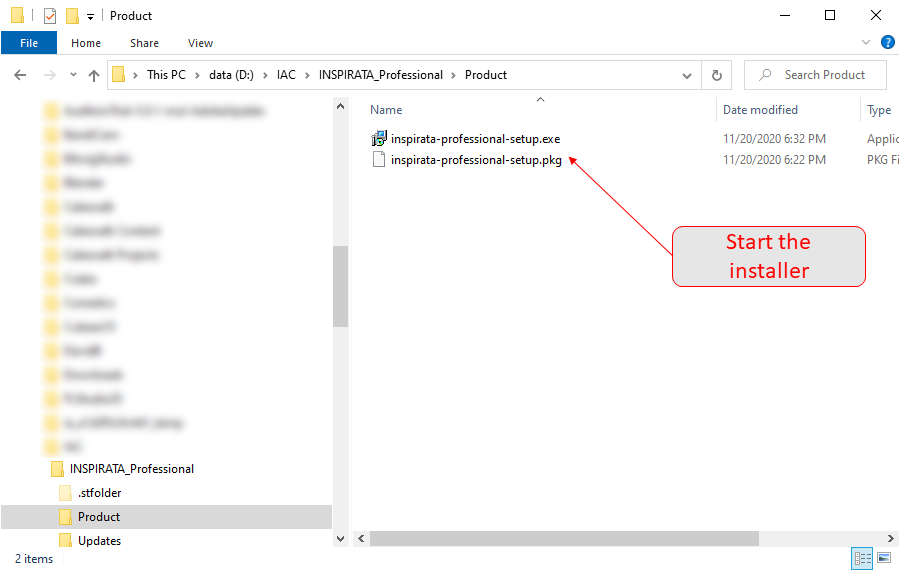Open the recent locations dropdown
The image size is (904, 574).
coord(73,74)
